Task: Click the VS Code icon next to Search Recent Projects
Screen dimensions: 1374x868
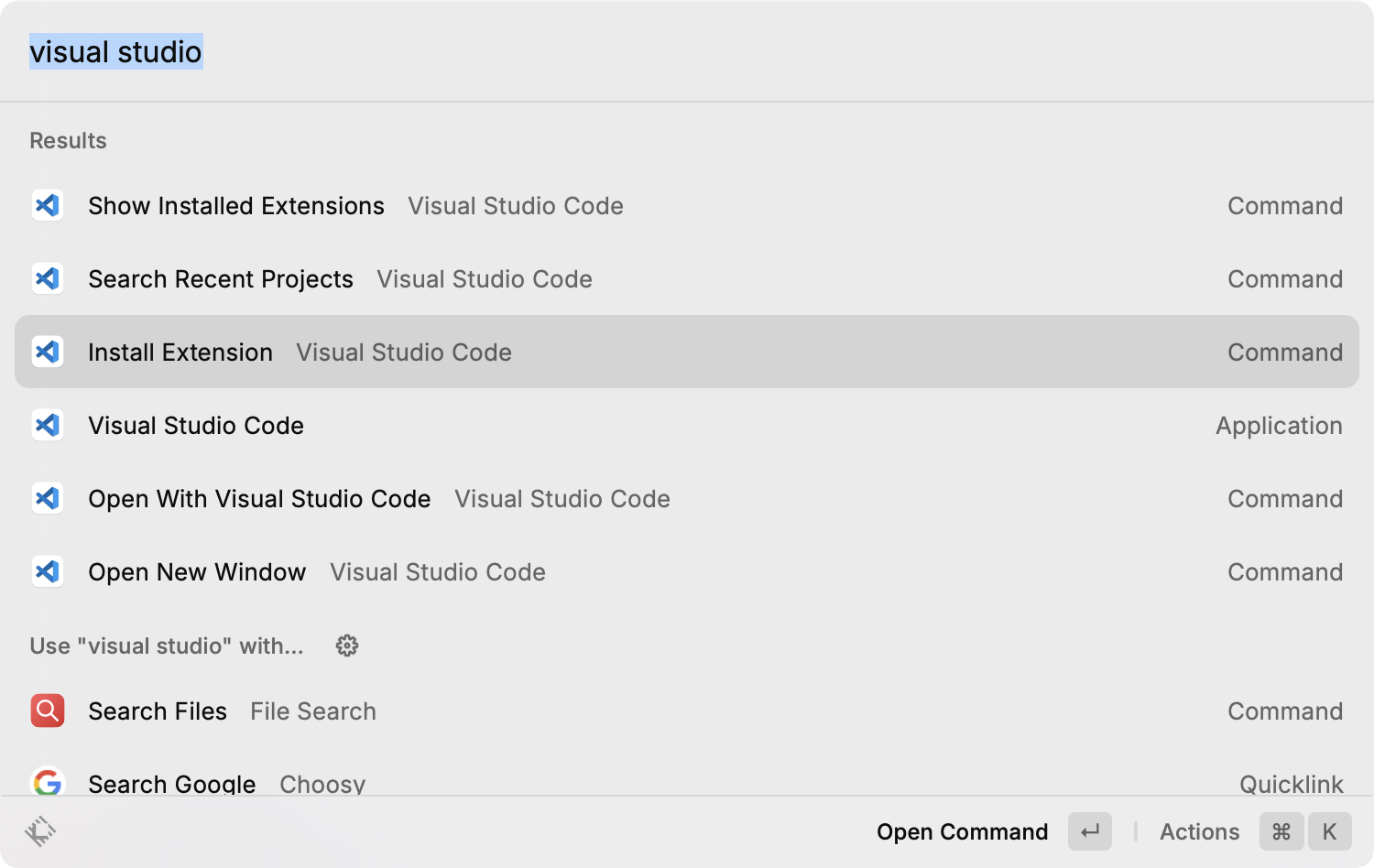Action: click(47, 278)
